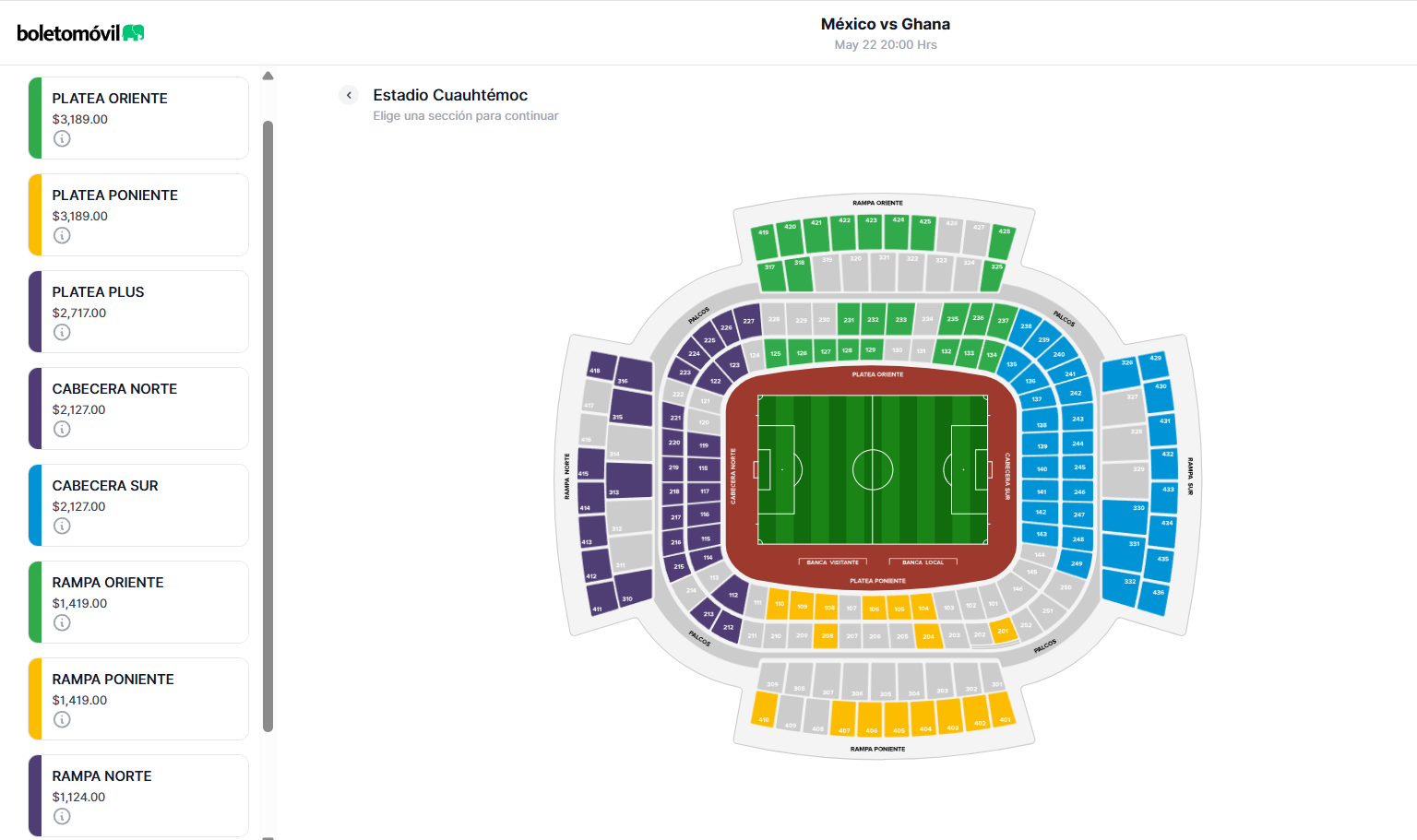1417x840 pixels.
Task: View info icon under CABECERA NORTE
Action: tap(62, 429)
